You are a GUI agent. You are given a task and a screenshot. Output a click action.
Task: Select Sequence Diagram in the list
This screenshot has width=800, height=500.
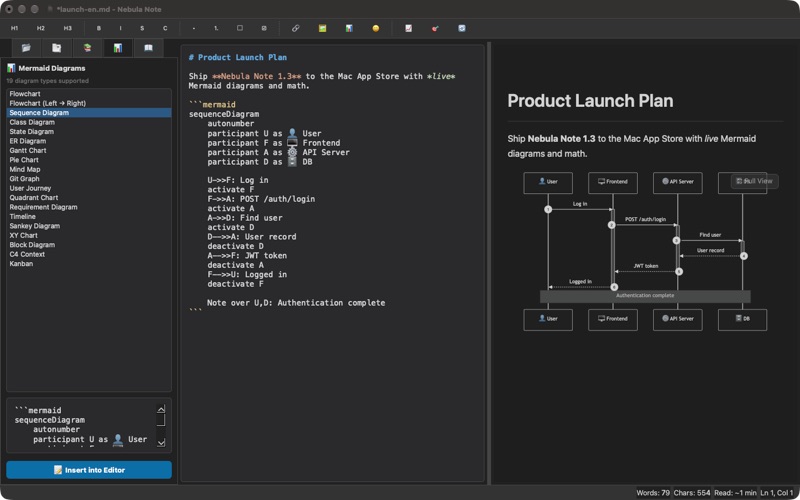click(x=89, y=113)
